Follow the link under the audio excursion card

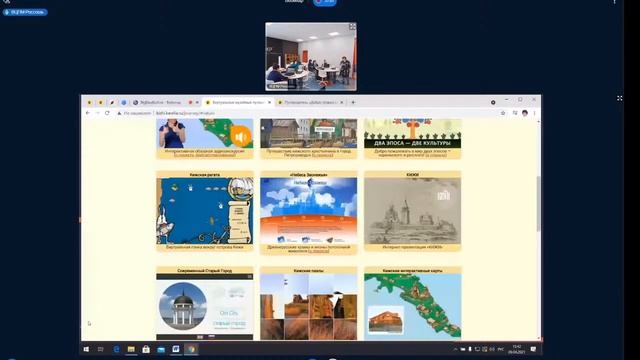click(204, 155)
